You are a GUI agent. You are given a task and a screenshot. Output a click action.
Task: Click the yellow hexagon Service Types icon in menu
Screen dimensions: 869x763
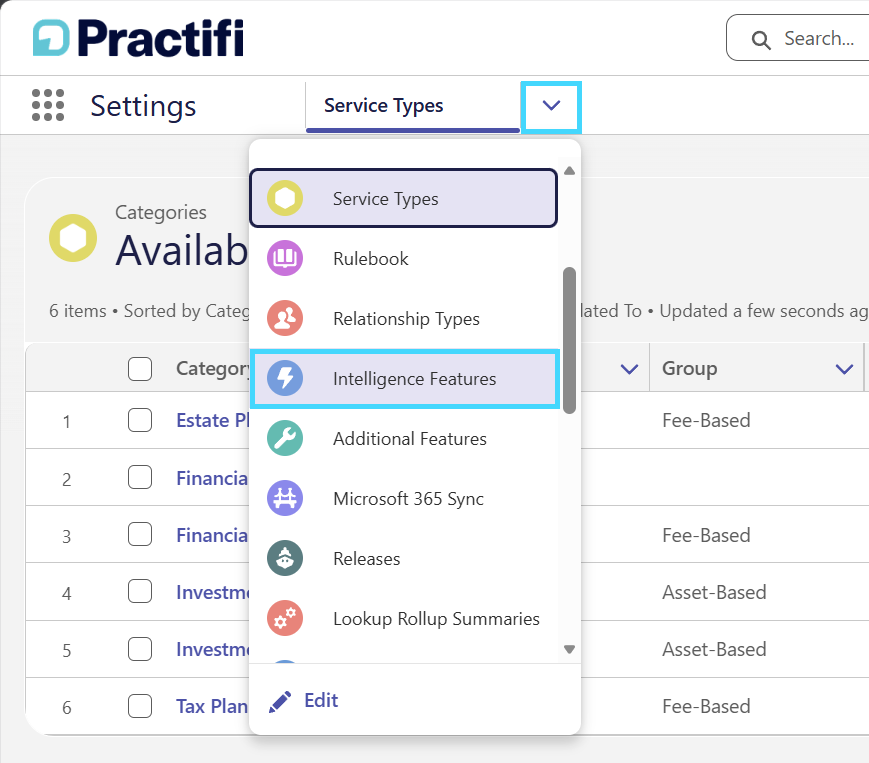click(x=285, y=198)
